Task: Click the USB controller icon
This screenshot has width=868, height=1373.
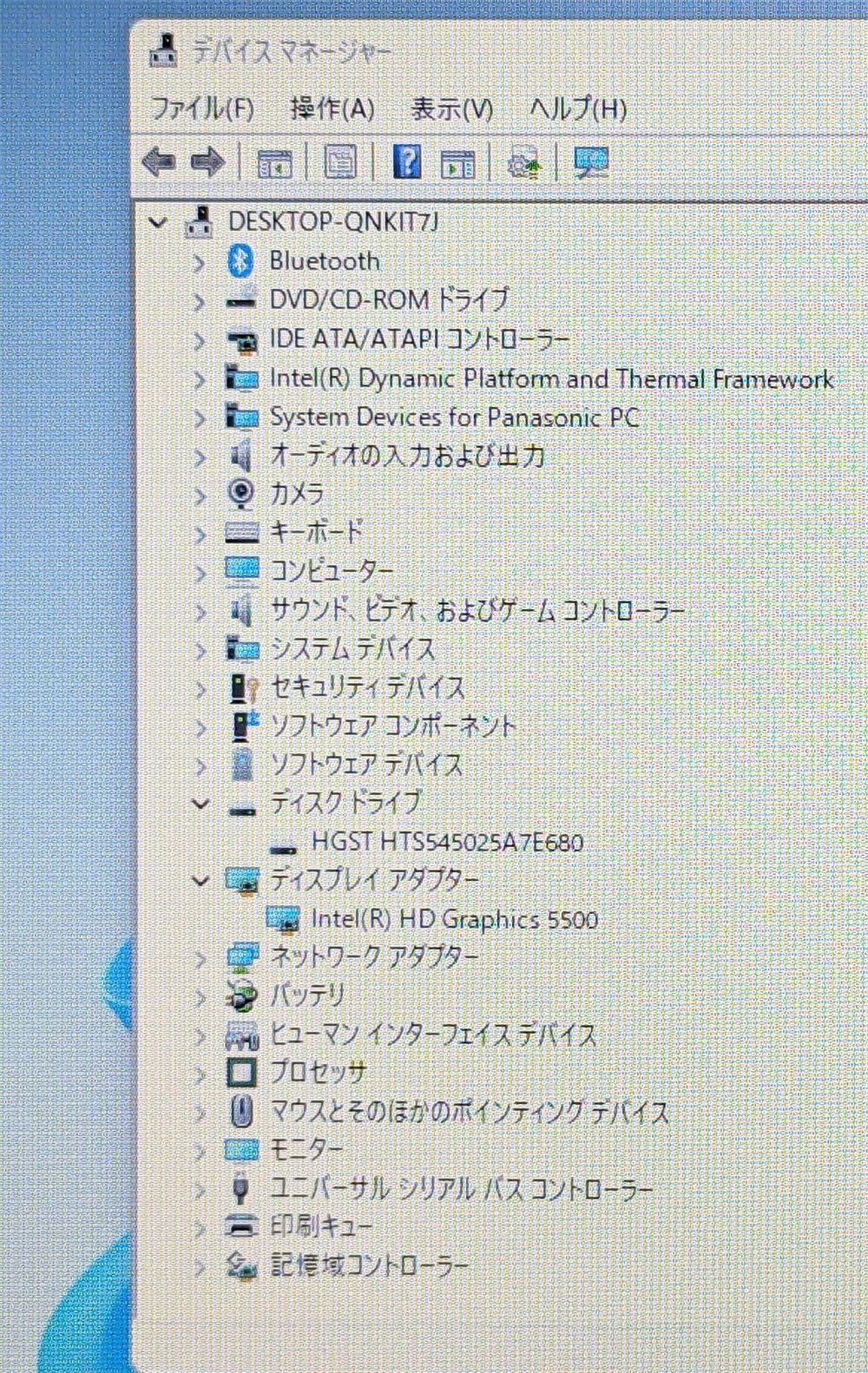Action: pyautogui.click(x=242, y=1188)
